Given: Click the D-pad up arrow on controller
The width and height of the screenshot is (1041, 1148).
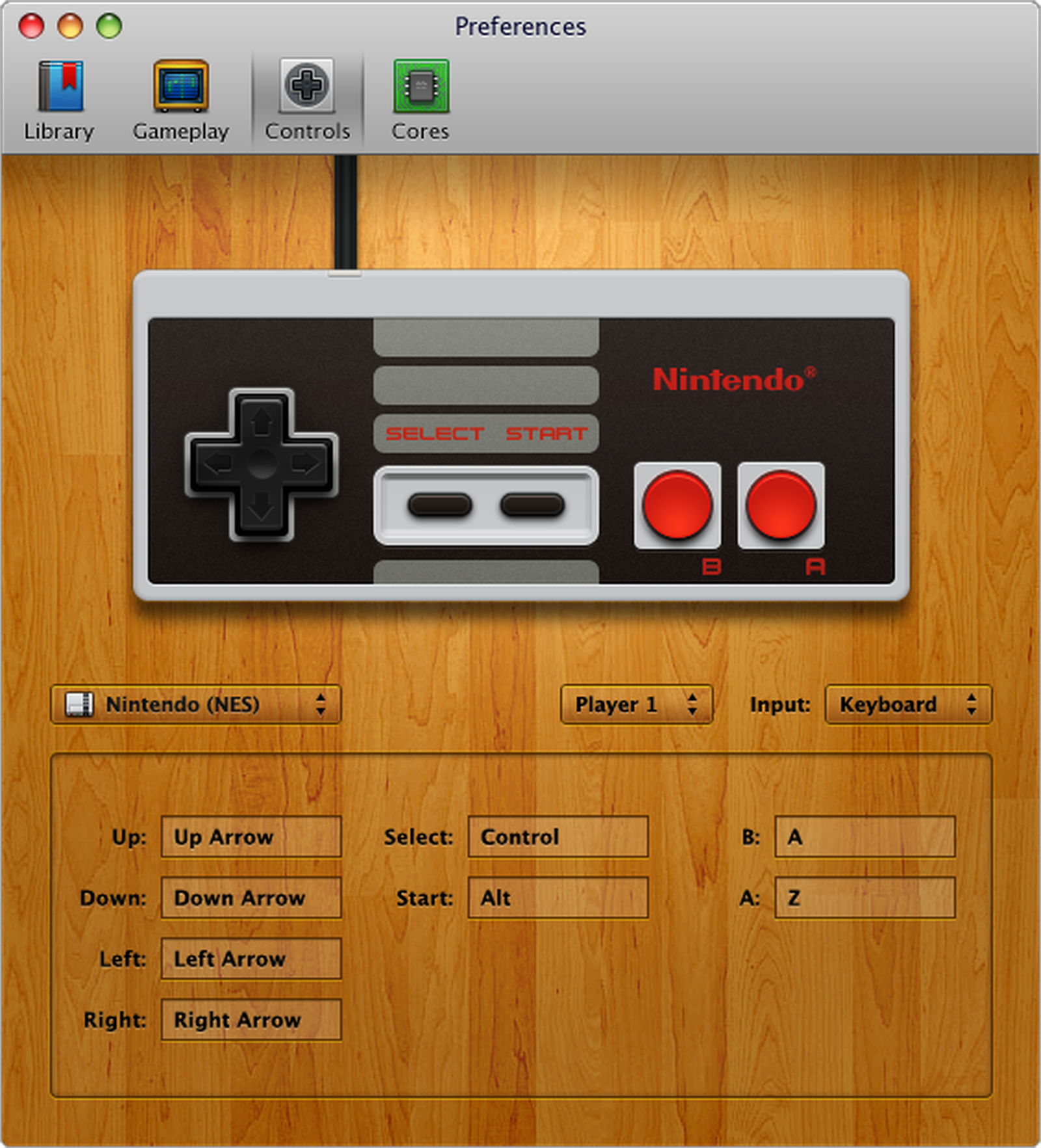Looking at the screenshot, I should click(262, 421).
